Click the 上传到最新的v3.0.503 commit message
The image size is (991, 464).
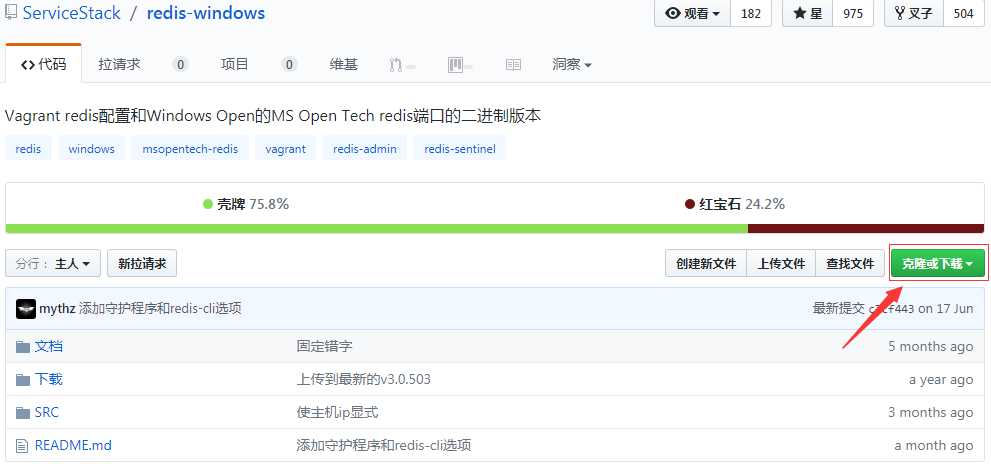(x=364, y=379)
